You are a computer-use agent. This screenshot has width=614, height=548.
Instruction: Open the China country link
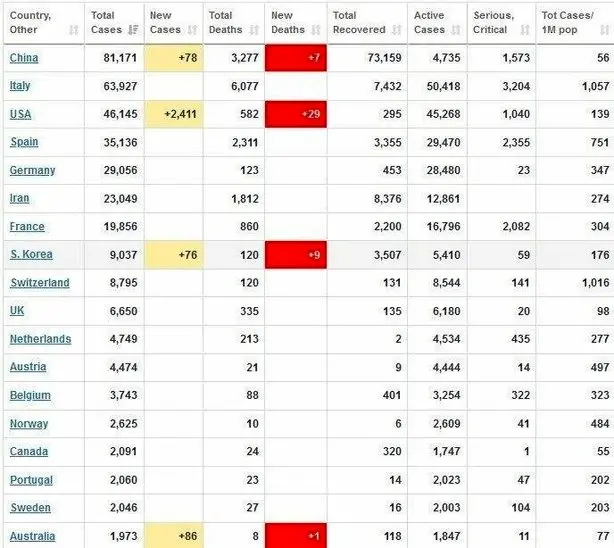pyautogui.click(x=24, y=58)
